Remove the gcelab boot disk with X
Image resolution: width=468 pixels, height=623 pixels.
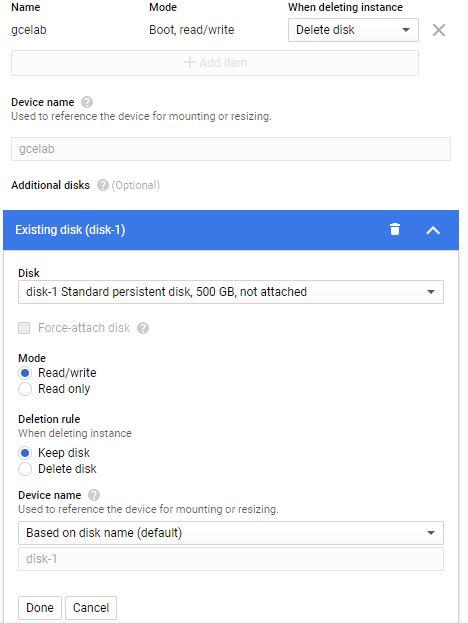click(439, 30)
